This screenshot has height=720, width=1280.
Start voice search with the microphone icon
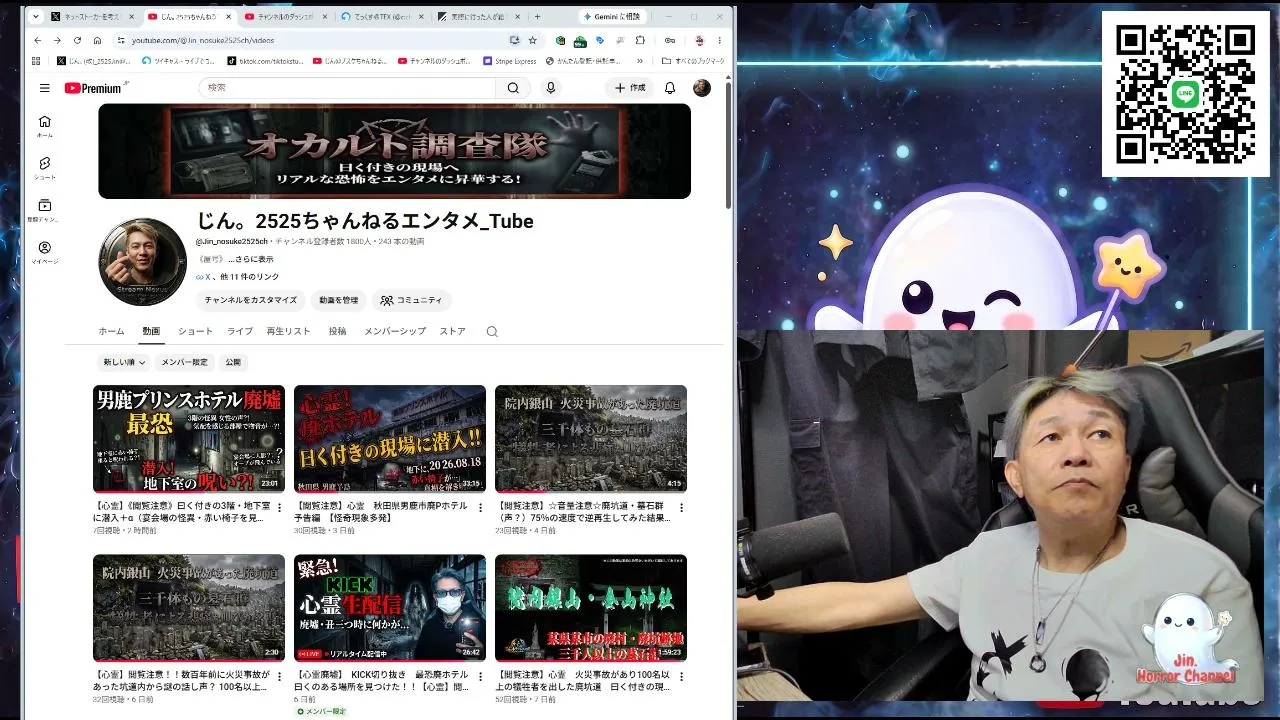[x=550, y=88]
